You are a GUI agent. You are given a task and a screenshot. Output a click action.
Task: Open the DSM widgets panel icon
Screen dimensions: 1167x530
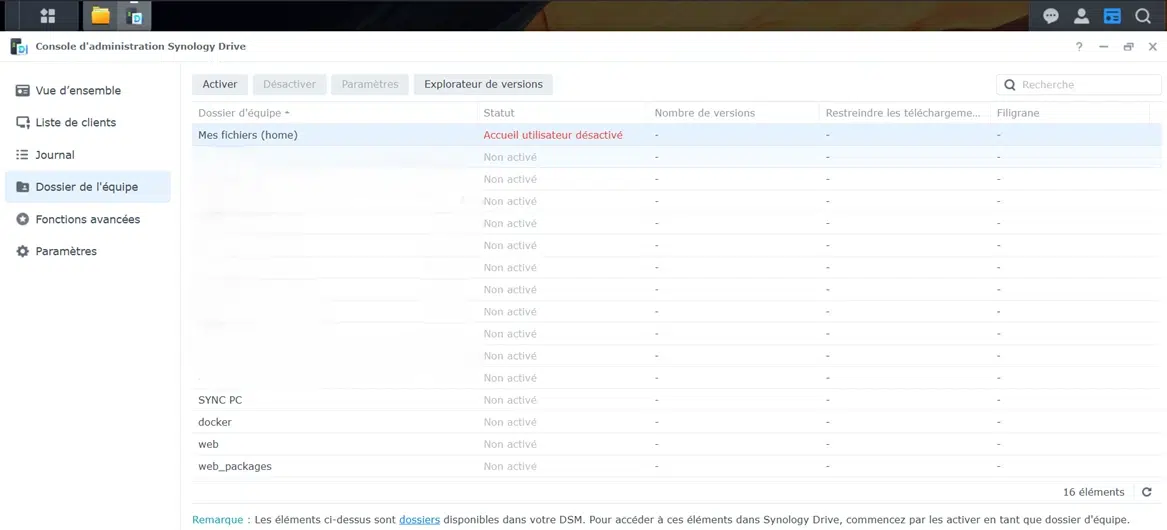[1112, 16]
